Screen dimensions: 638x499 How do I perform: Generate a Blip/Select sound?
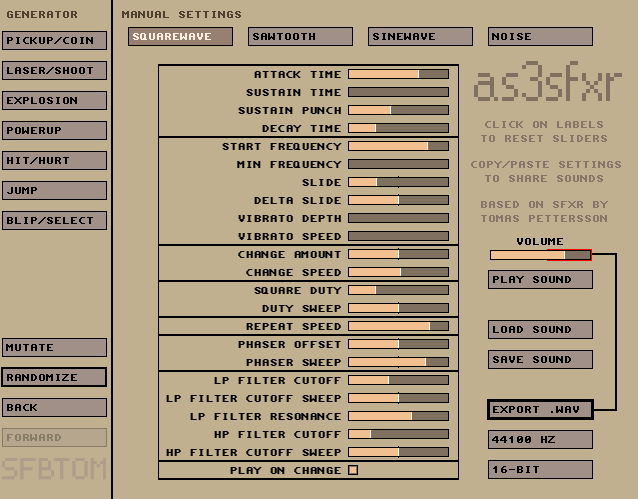[55, 221]
